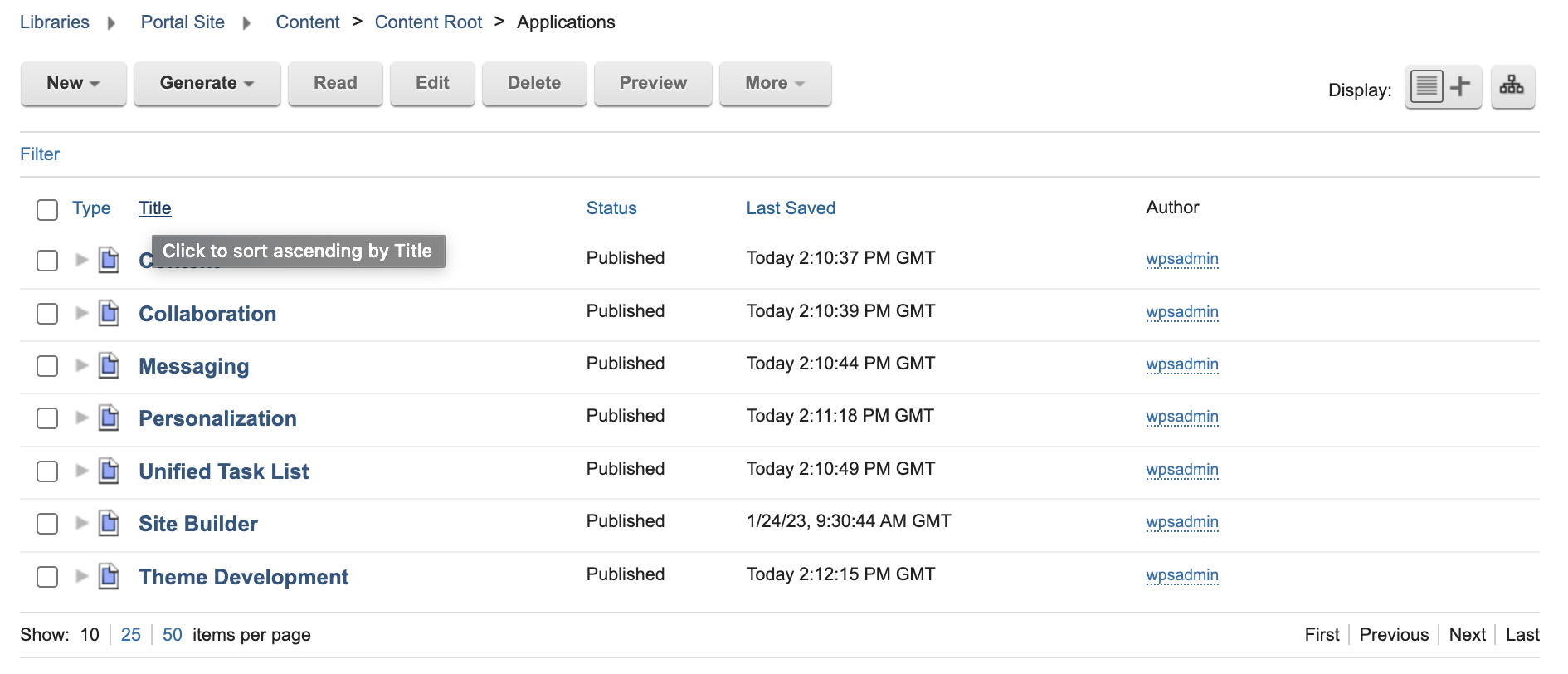Sort the list by Status column
This screenshot has height=674, width=1568.
pyautogui.click(x=611, y=208)
